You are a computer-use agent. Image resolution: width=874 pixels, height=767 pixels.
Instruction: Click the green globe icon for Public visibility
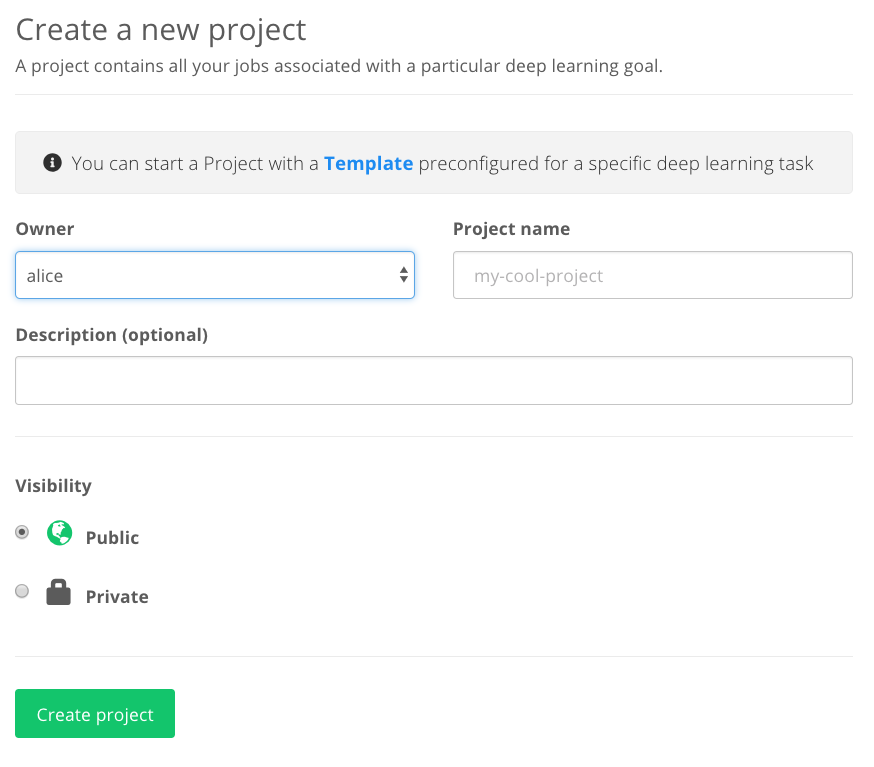tap(59, 533)
